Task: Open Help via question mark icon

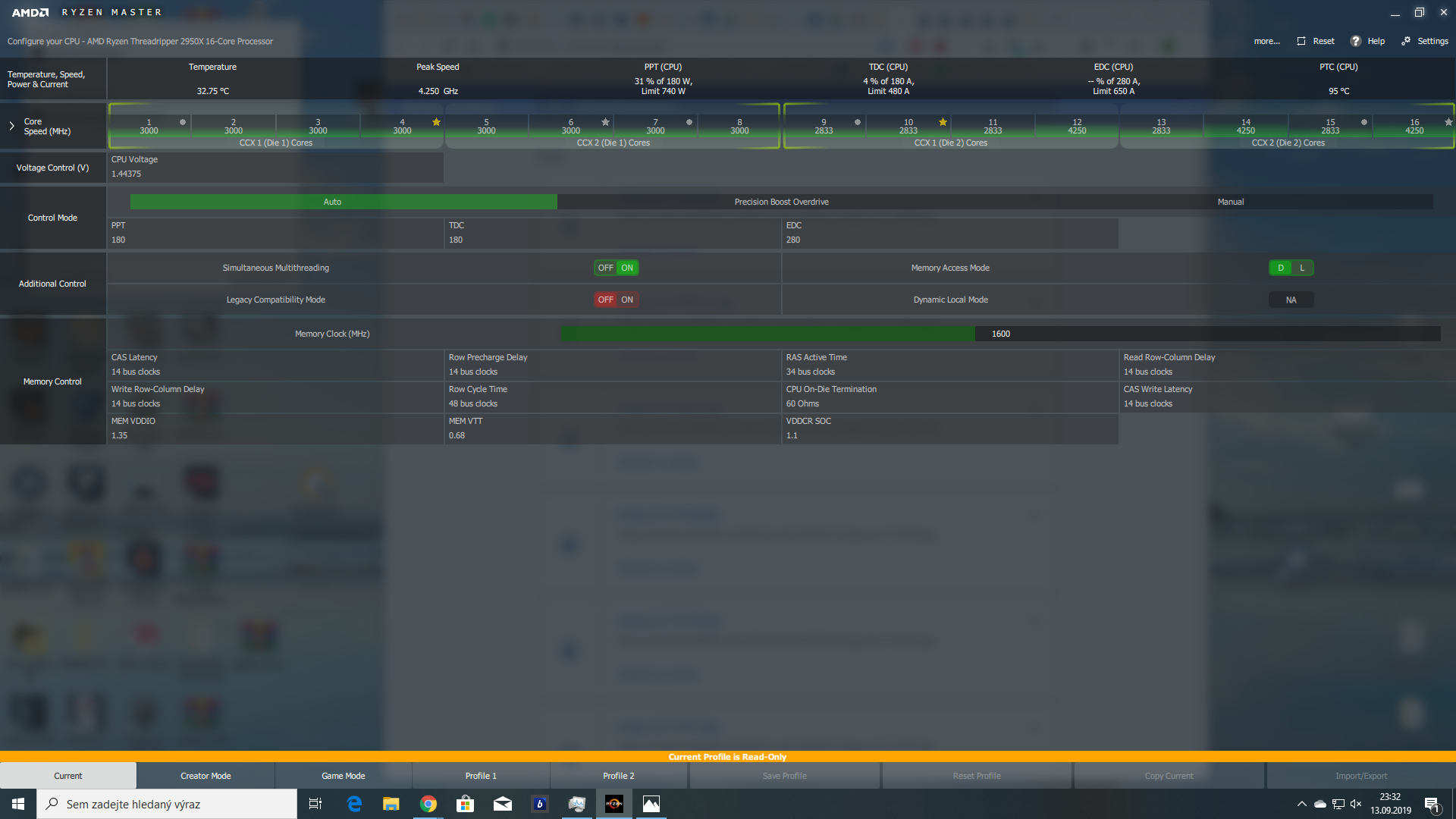Action: click(x=1356, y=41)
